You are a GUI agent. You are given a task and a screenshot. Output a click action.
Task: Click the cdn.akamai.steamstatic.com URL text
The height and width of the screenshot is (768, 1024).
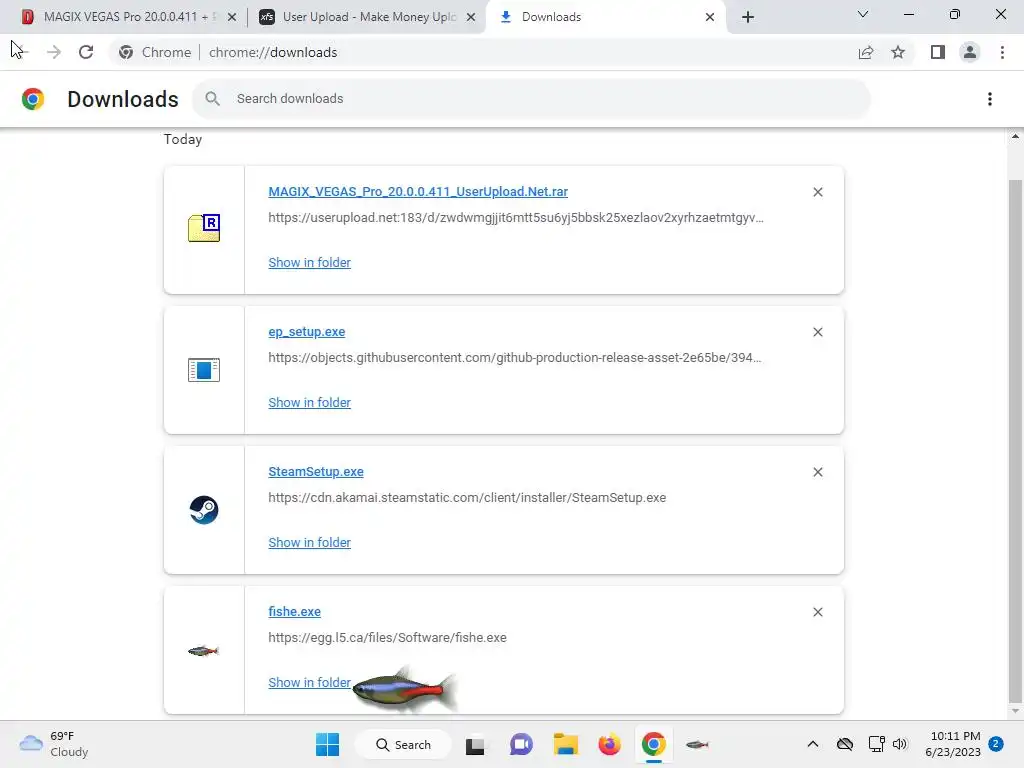(467, 498)
